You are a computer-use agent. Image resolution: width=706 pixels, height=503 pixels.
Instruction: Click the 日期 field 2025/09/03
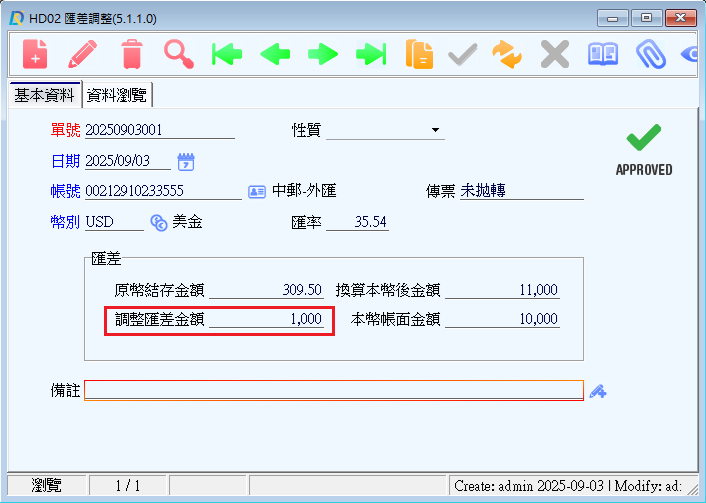click(128, 161)
